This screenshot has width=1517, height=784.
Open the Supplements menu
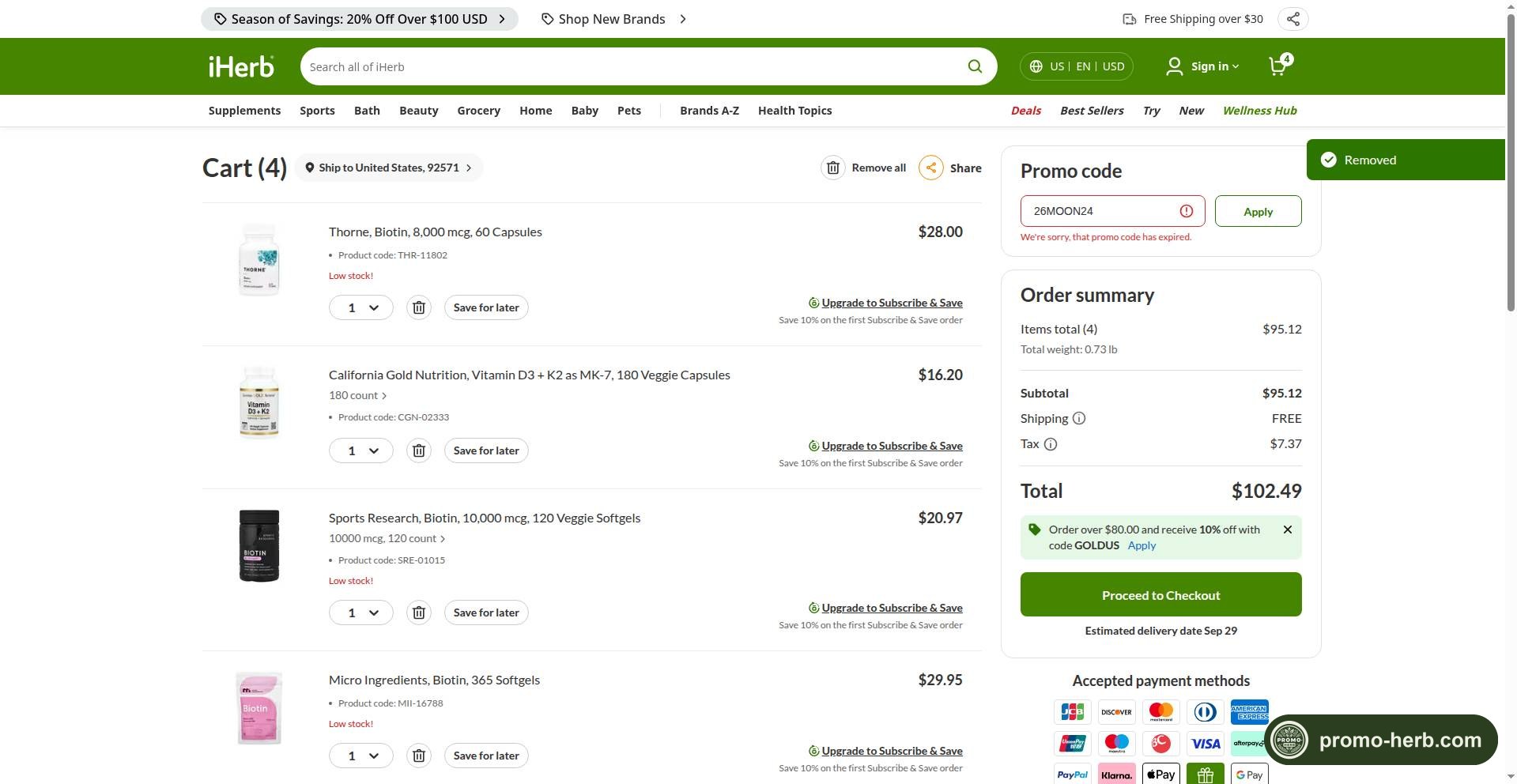pyautogui.click(x=244, y=111)
